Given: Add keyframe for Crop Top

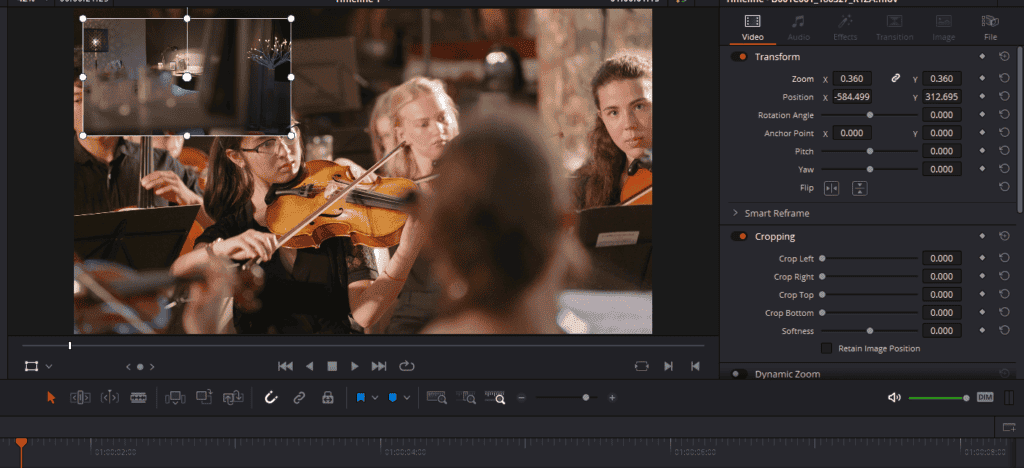Looking at the screenshot, I should [x=982, y=294].
